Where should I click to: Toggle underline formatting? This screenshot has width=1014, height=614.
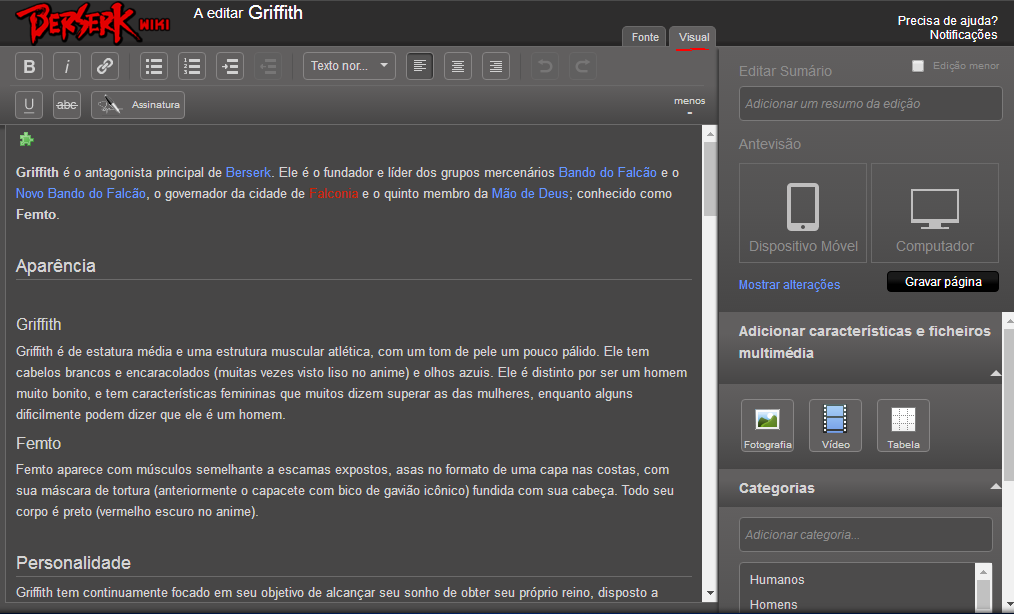29,105
